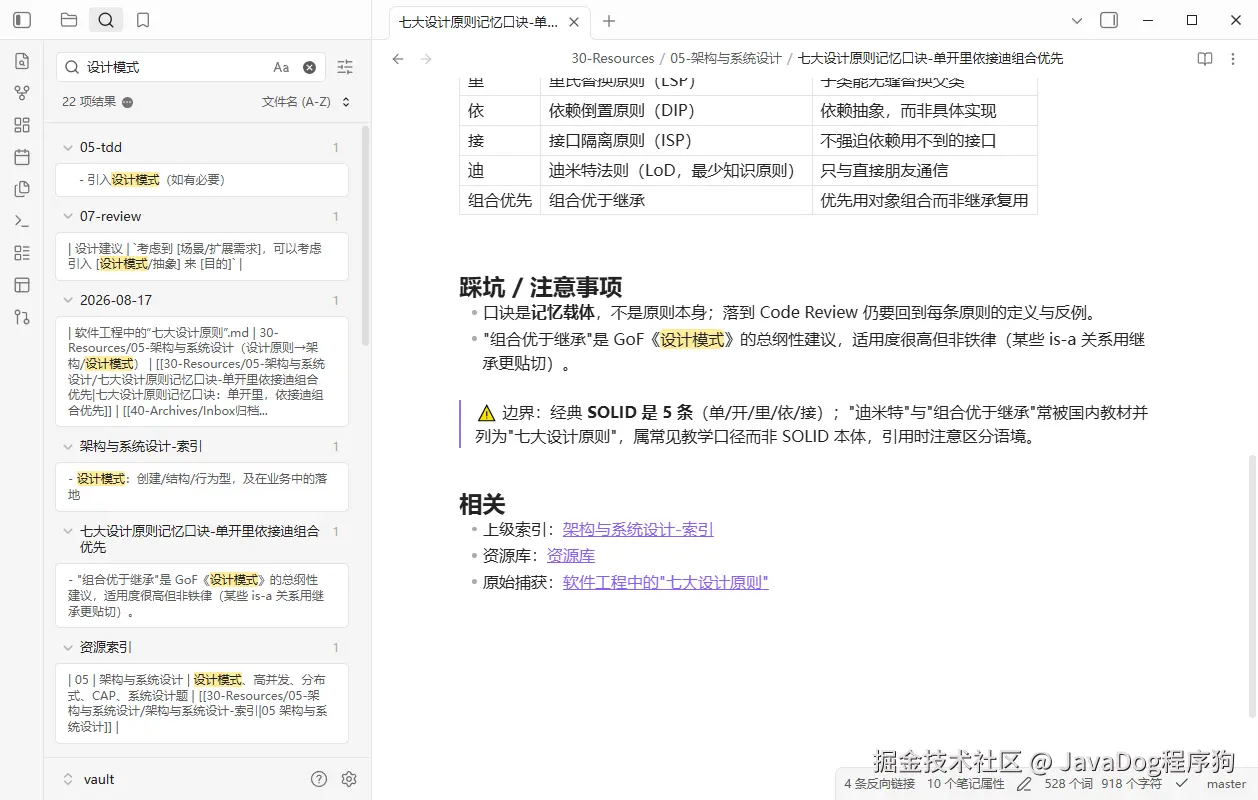Click the 接口隔离原则（ISP） table cell
Viewport: 1258px width, 800px height.
click(x=676, y=141)
